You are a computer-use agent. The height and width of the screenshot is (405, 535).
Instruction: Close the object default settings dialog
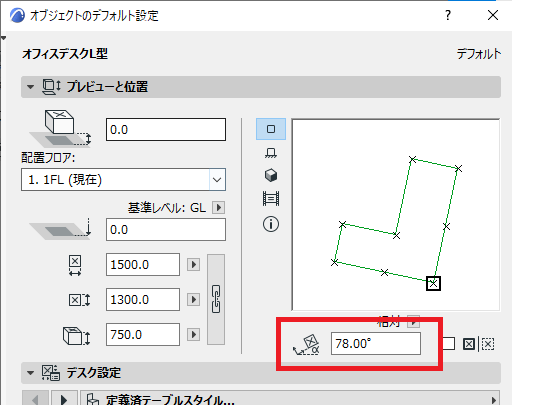493,15
